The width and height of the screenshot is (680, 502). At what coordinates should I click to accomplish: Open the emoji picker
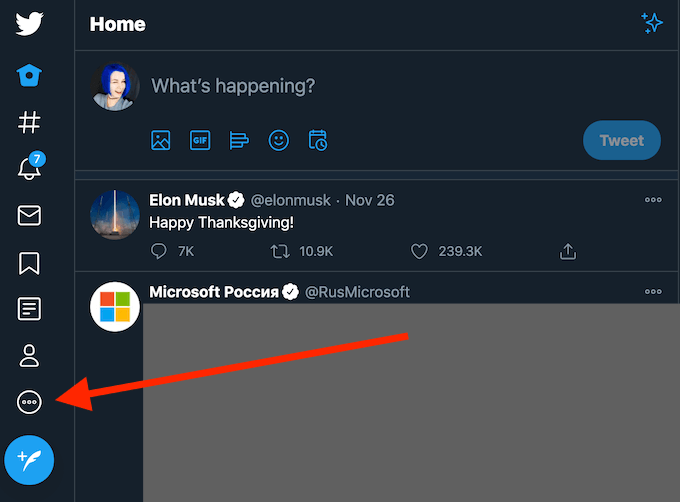pyautogui.click(x=279, y=140)
